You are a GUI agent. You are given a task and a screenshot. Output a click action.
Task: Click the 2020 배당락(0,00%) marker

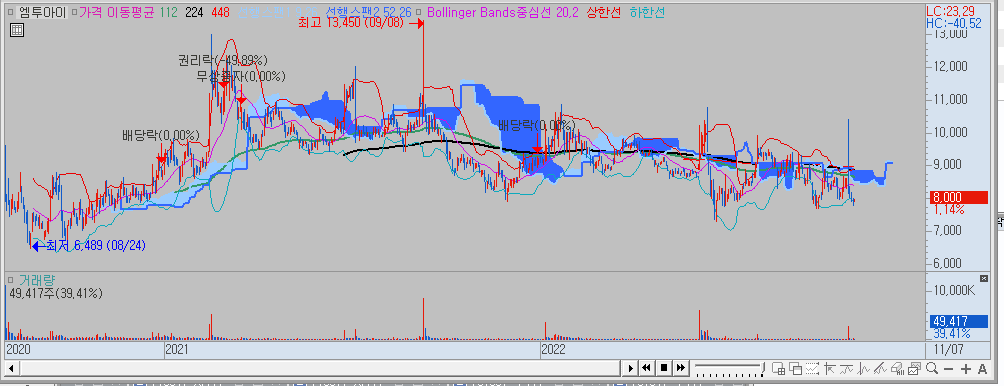tap(161, 136)
